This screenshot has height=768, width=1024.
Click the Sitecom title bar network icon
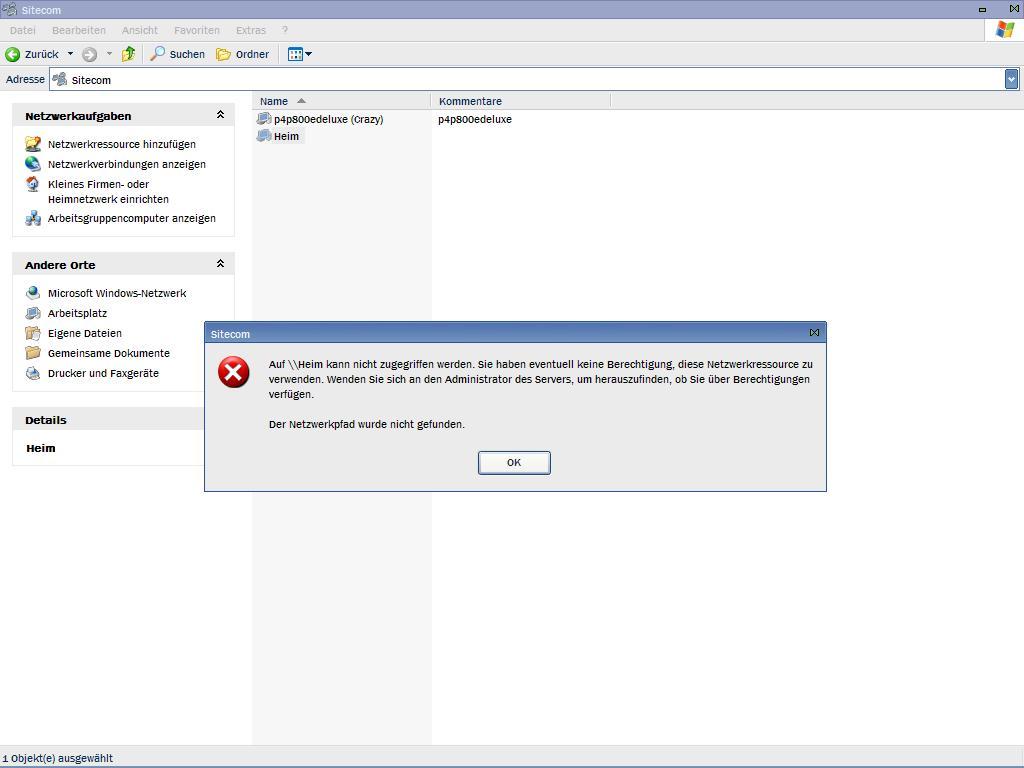click(x=9, y=9)
